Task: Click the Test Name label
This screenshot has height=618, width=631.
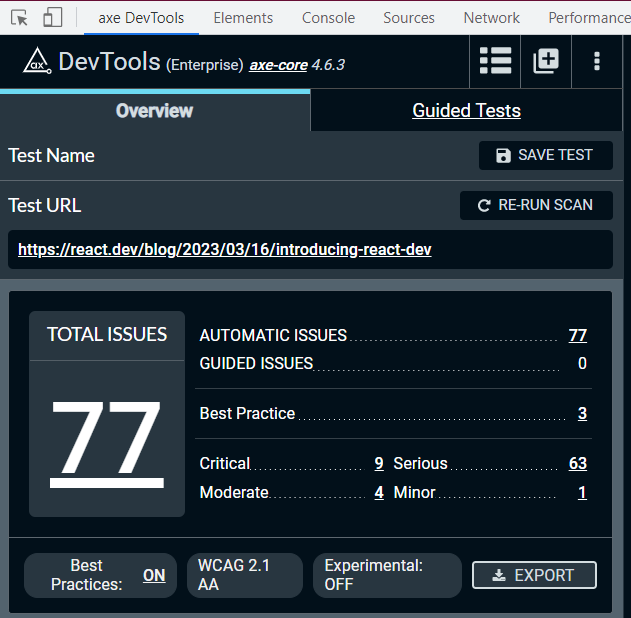Action: 52,155
